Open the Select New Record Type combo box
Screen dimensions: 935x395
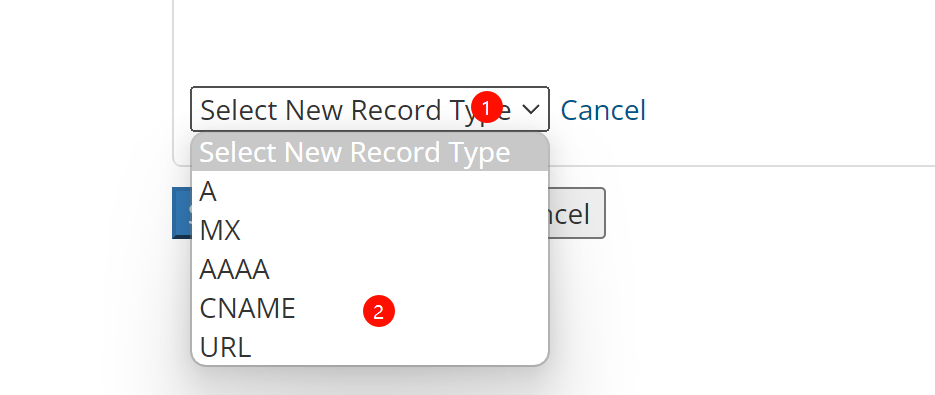370,109
